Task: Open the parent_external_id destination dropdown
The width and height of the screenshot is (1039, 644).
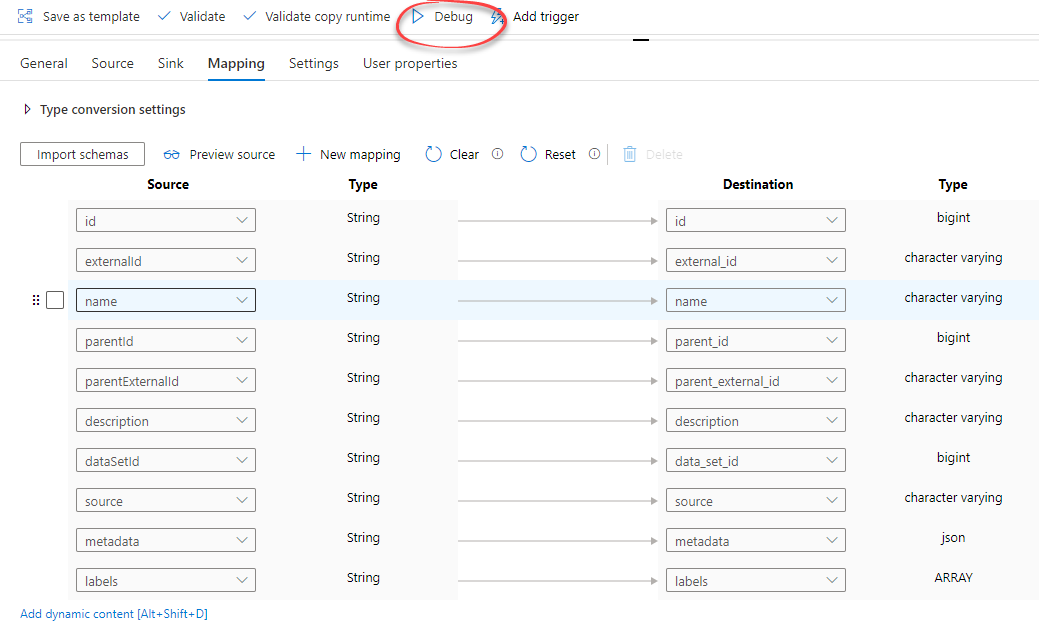Action: [756, 380]
